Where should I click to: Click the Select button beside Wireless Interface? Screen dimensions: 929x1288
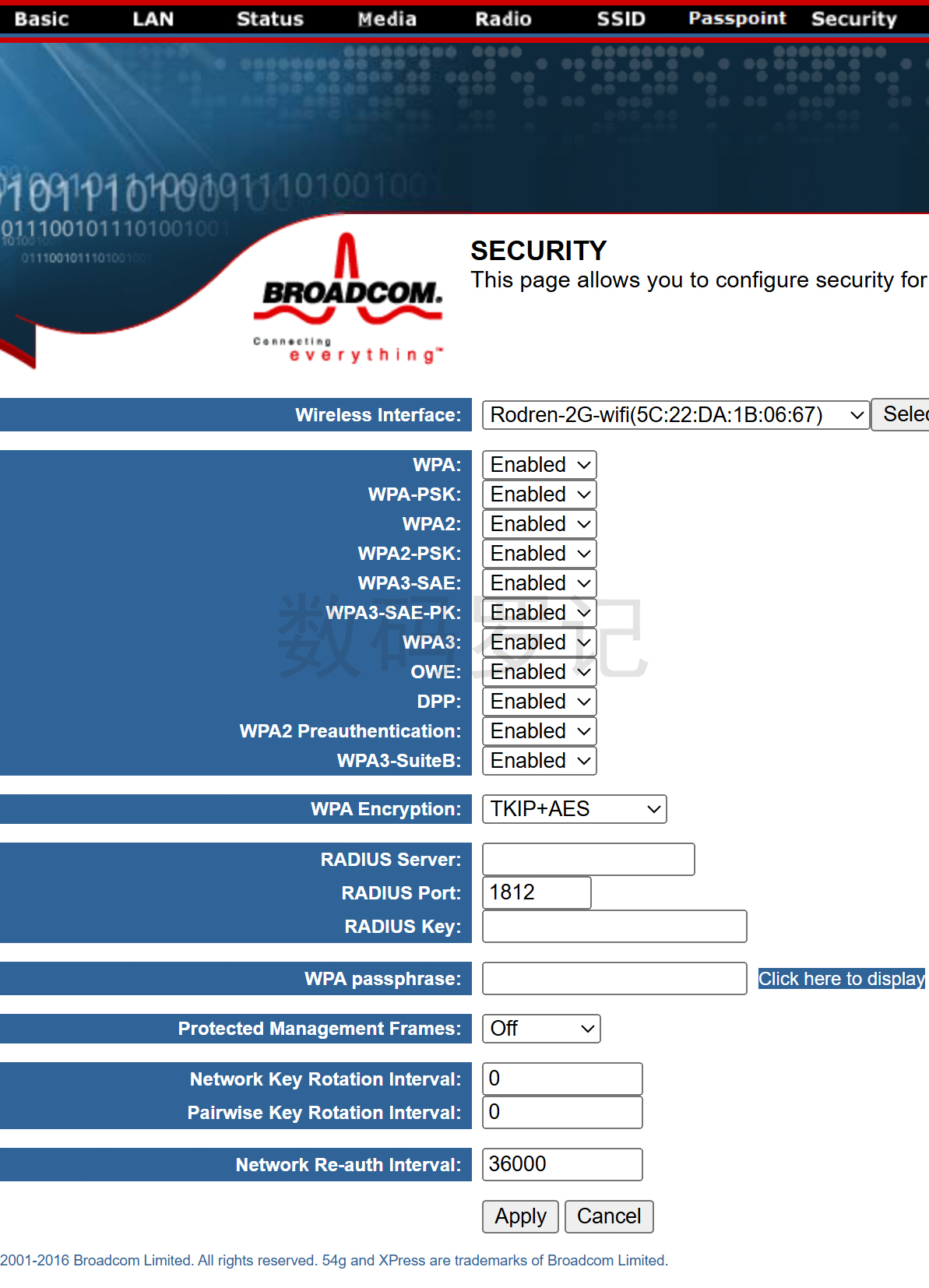coord(902,415)
